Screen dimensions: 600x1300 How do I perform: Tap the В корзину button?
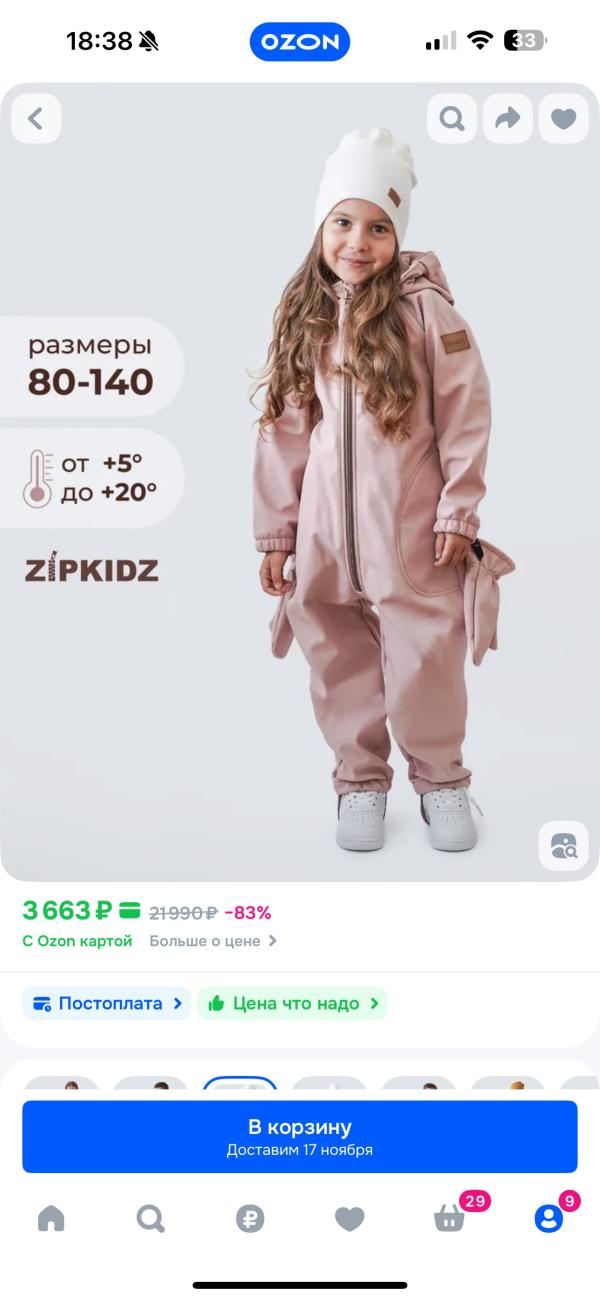click(x=300, y=1137)
